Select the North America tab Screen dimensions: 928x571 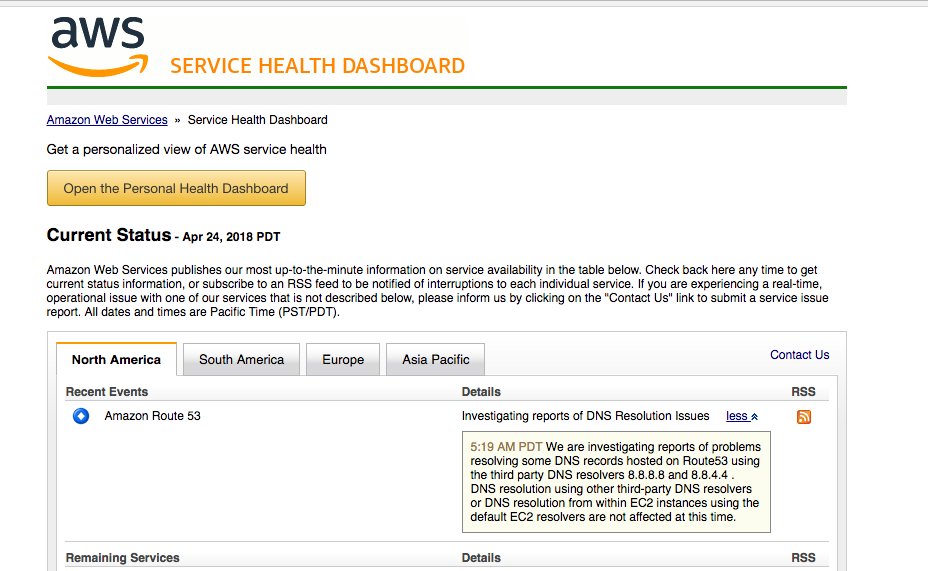pyautogui.click(x=117, y=359)
